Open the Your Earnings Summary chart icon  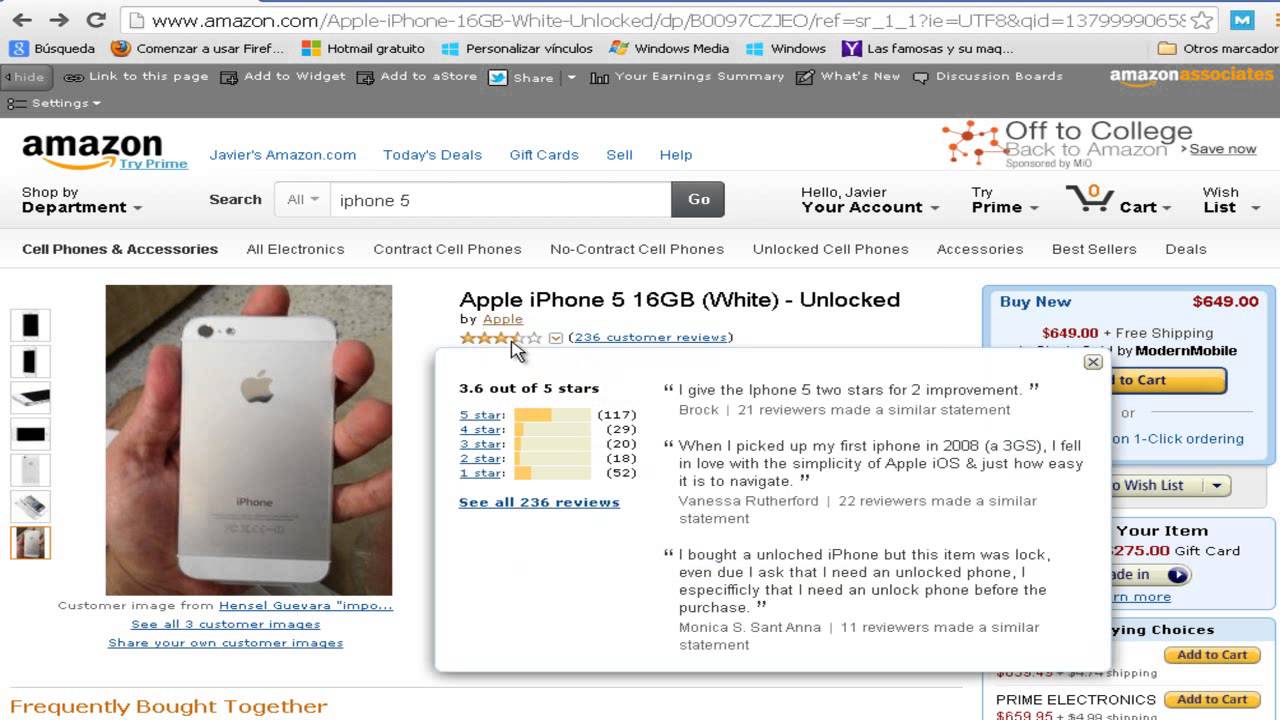pyautogui.click(x=599, y=77)
